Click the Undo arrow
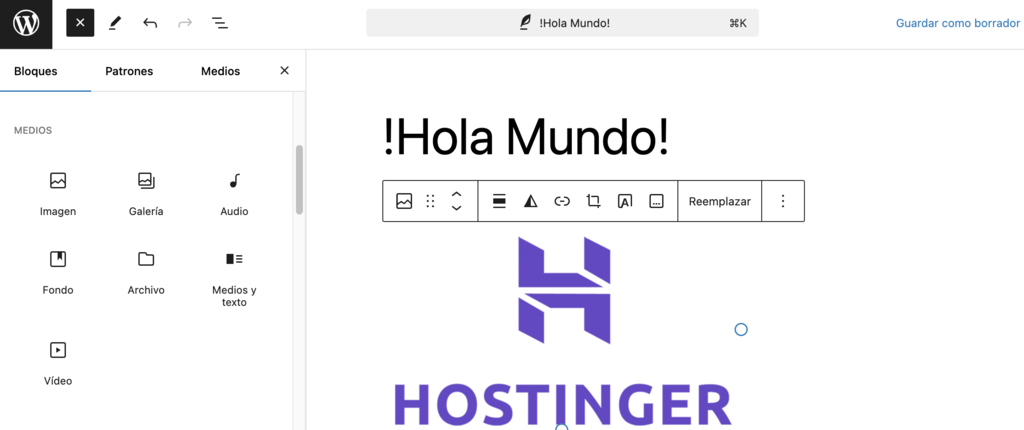1024x430 pixels. click(150, 24)
